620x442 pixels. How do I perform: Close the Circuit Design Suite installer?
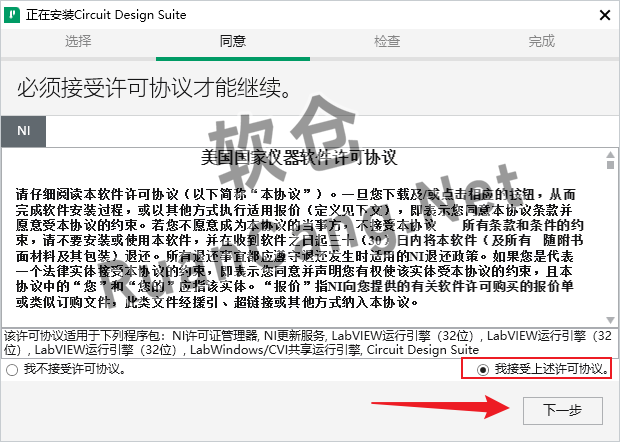[x=600, y=16]
